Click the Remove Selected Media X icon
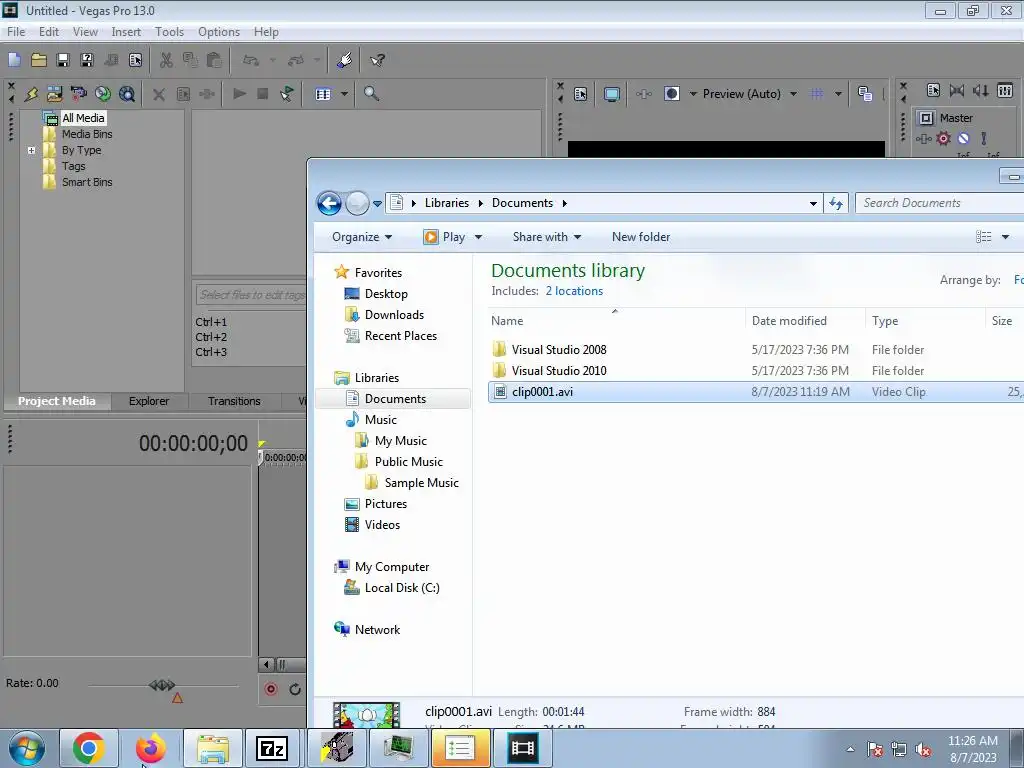This screenshot has width=1024, height=768. (159, 94)
